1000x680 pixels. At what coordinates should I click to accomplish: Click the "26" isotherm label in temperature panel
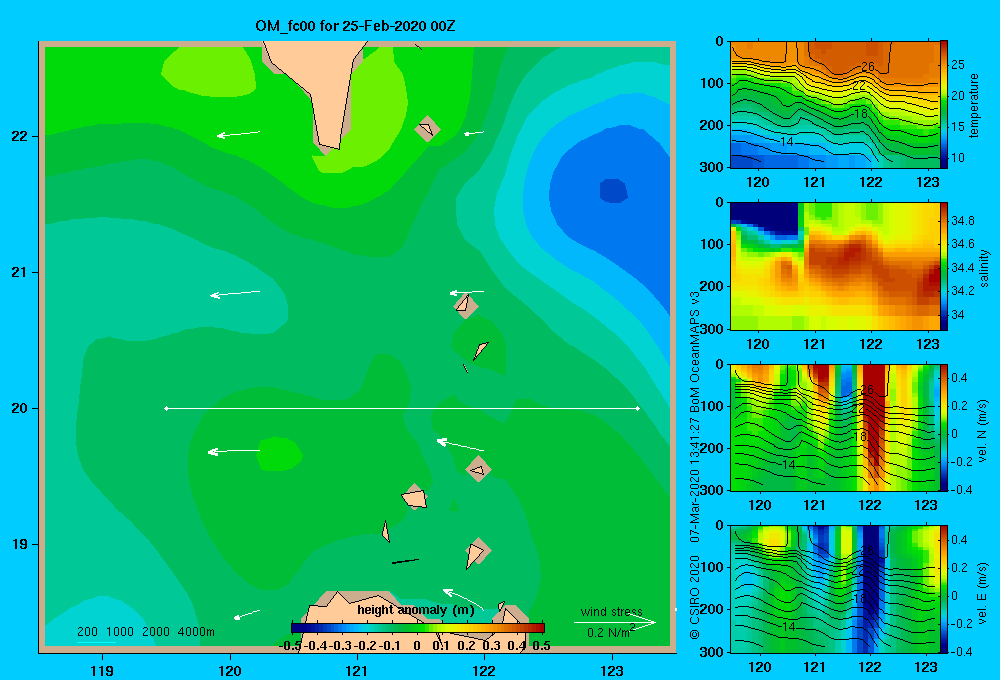(x=867, y=66)
